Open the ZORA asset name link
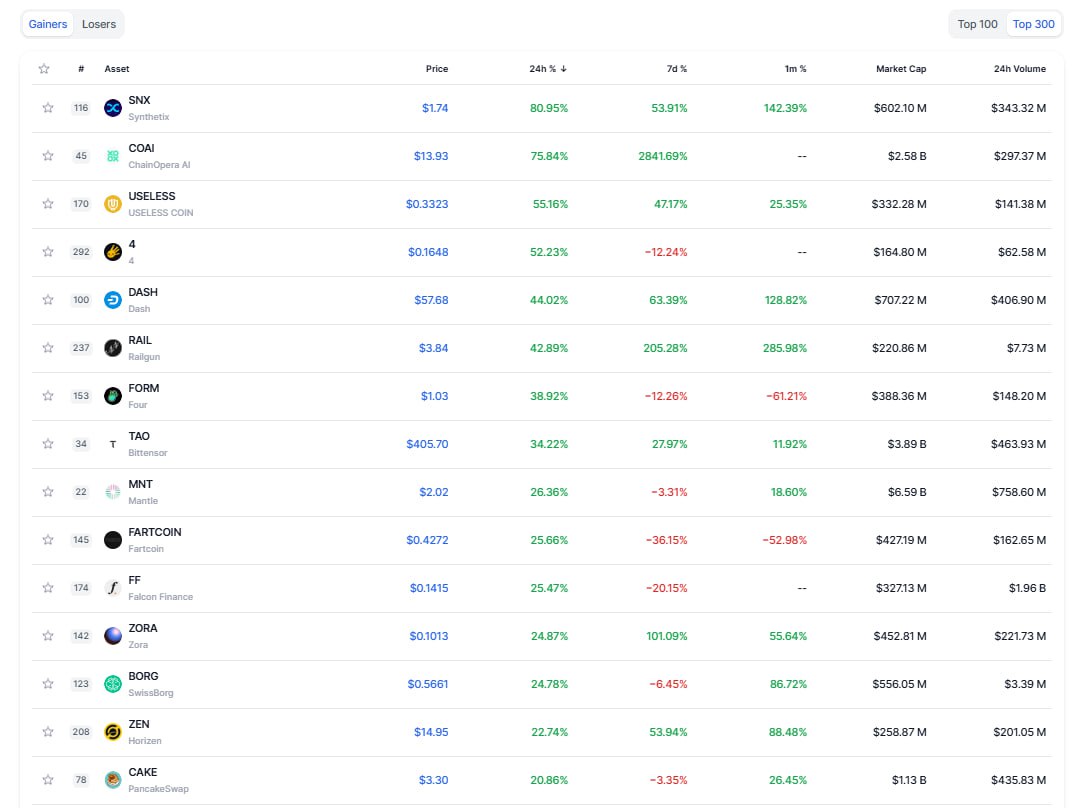Viewport: 1088px width, 808px height. pyautogui.click(x=143, y=628)
